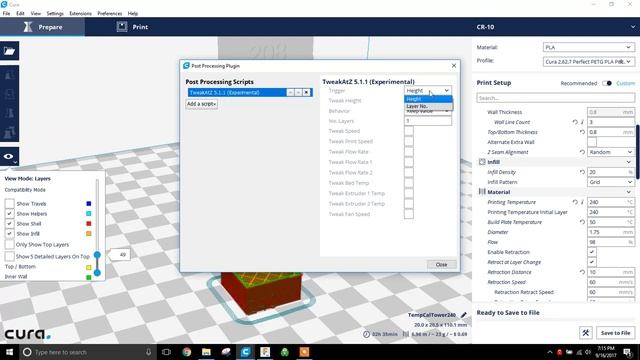Click the Print monitor icon

pyautogui.click(x=122, y=27)
